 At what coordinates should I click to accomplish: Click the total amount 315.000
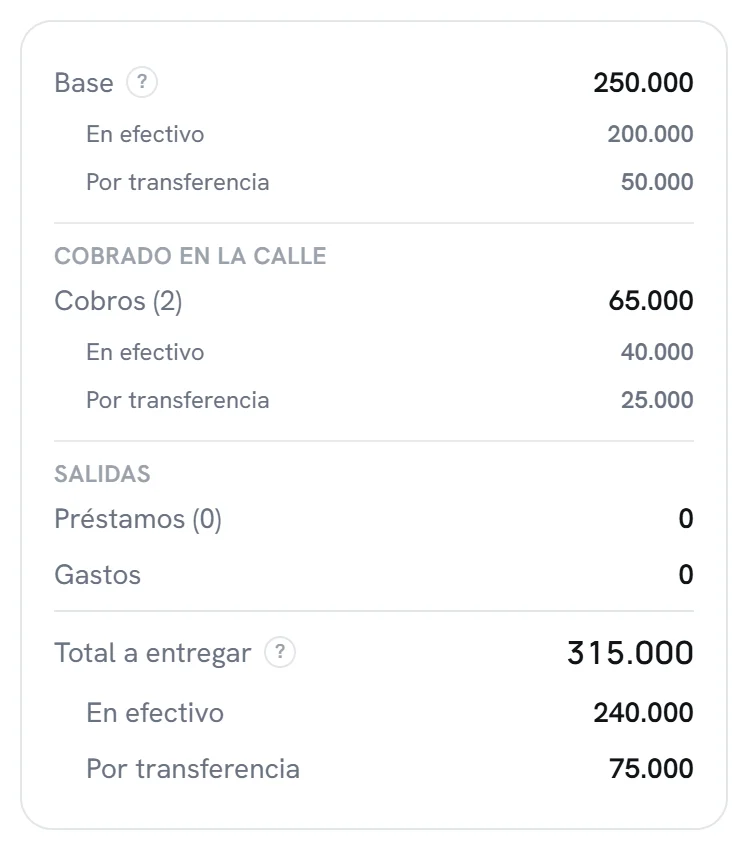tap(630, 653)
